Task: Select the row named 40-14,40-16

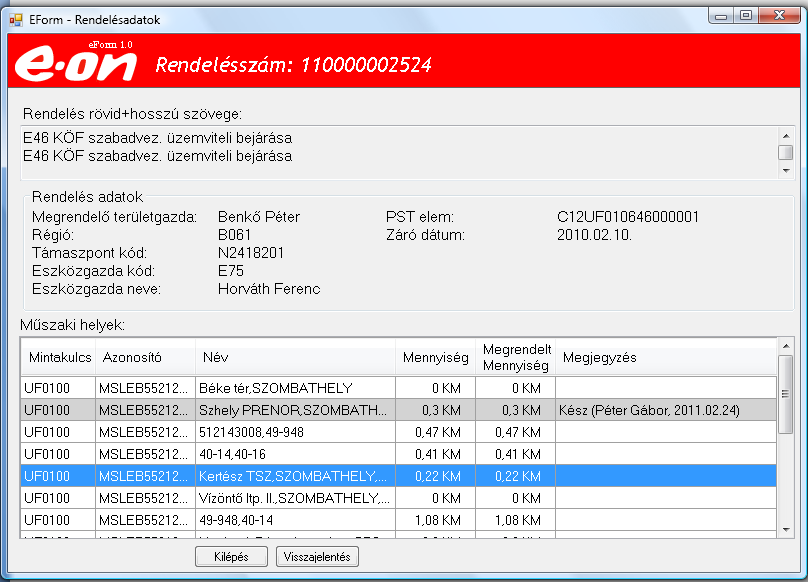Action: 399,454
